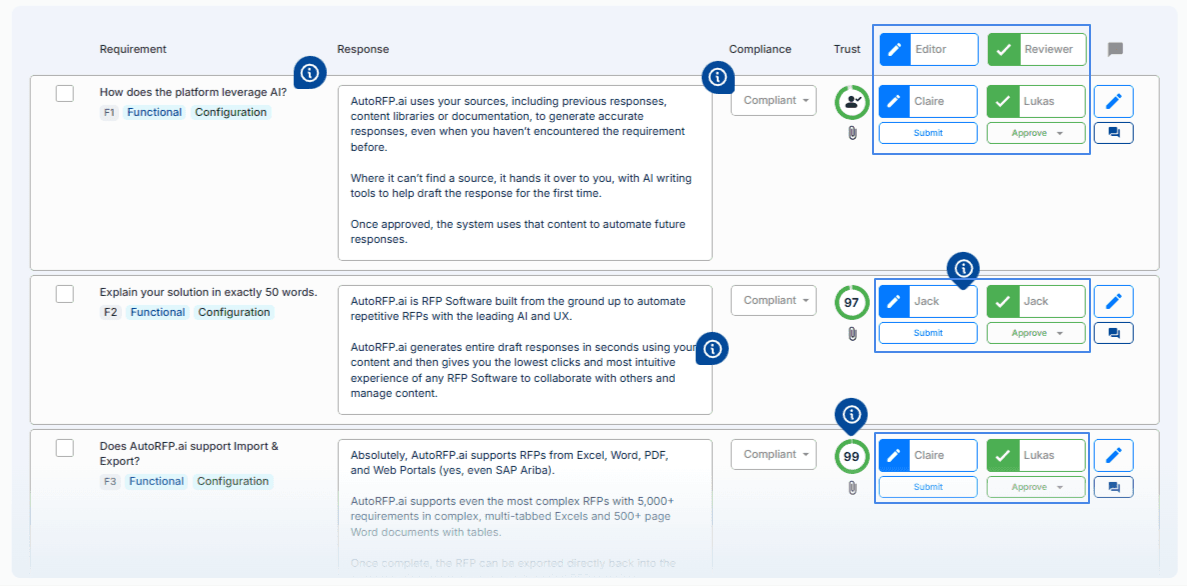Open the comment button for row F1

1114,132
